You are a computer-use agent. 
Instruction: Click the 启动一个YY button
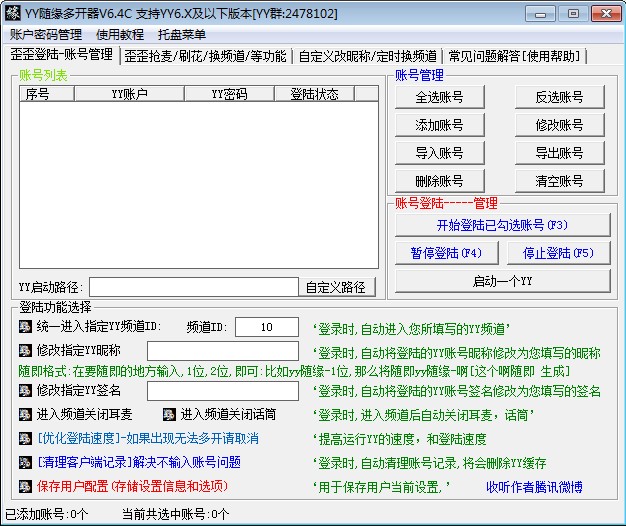pos(503,281)
